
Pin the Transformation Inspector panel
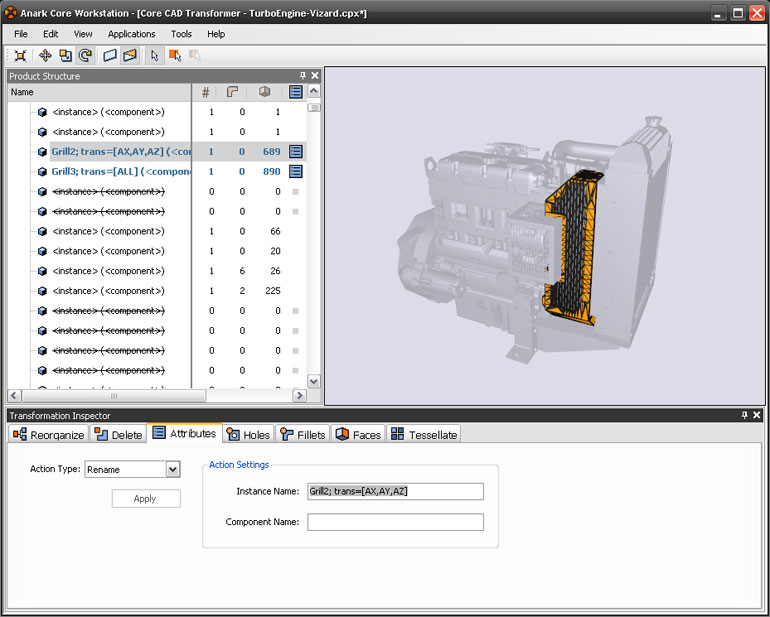coord(744,415)
